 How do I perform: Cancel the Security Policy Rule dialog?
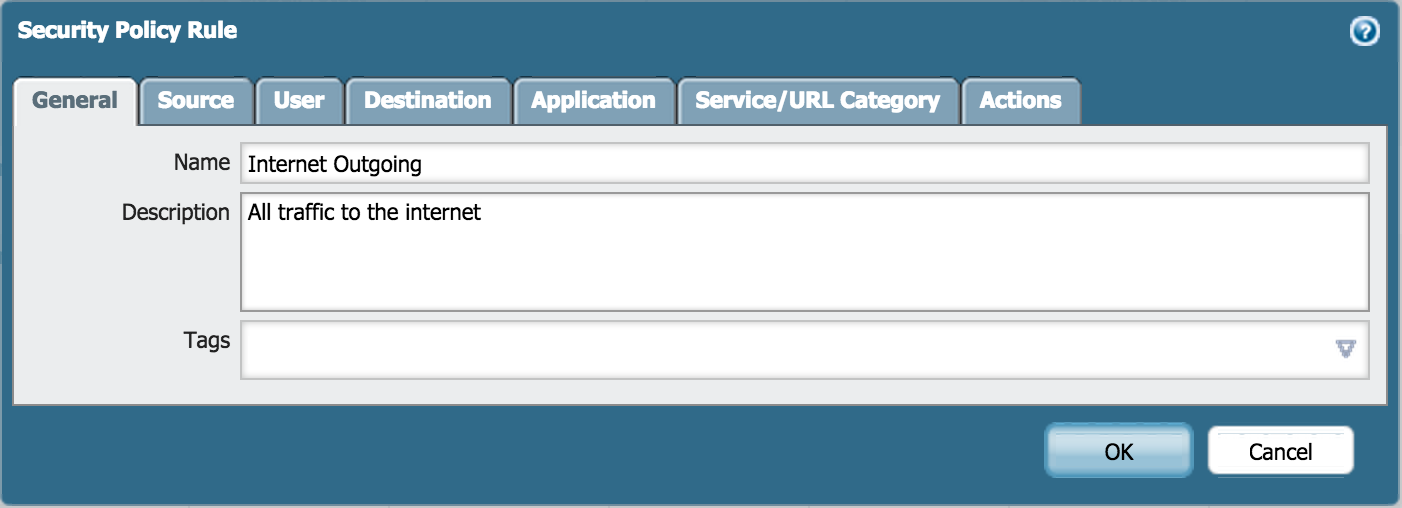coord(1280,451)
